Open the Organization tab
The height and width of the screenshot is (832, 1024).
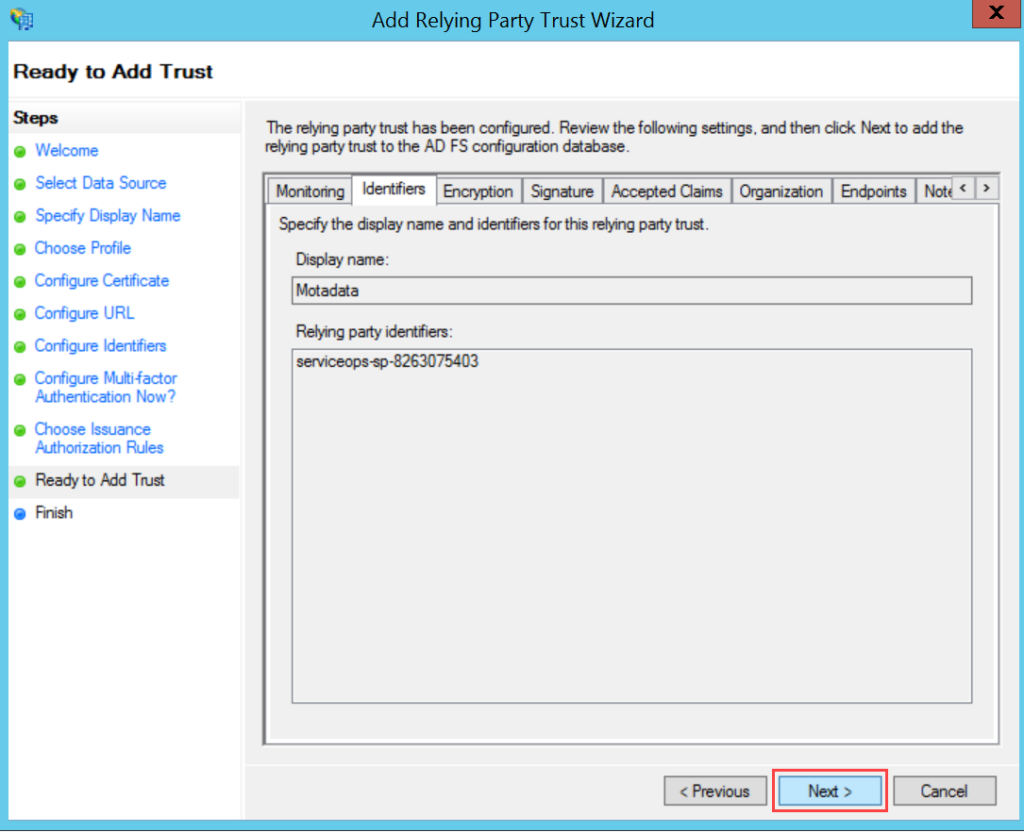(x=781, y=191)
